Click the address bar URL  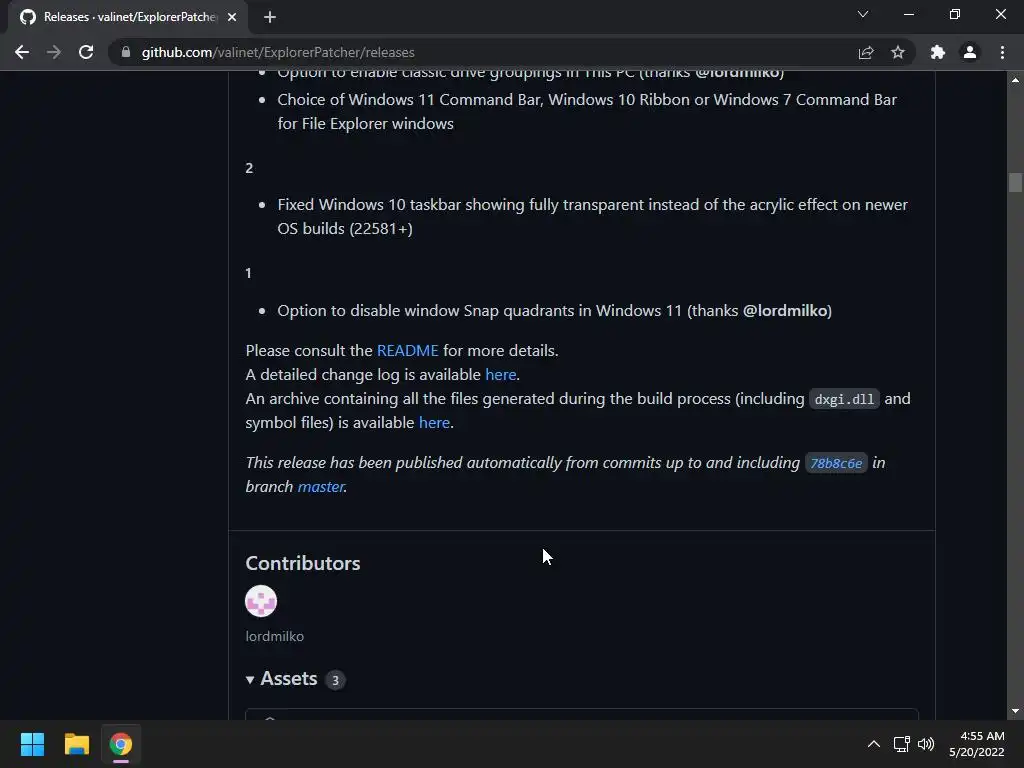(x=278, y=52)
